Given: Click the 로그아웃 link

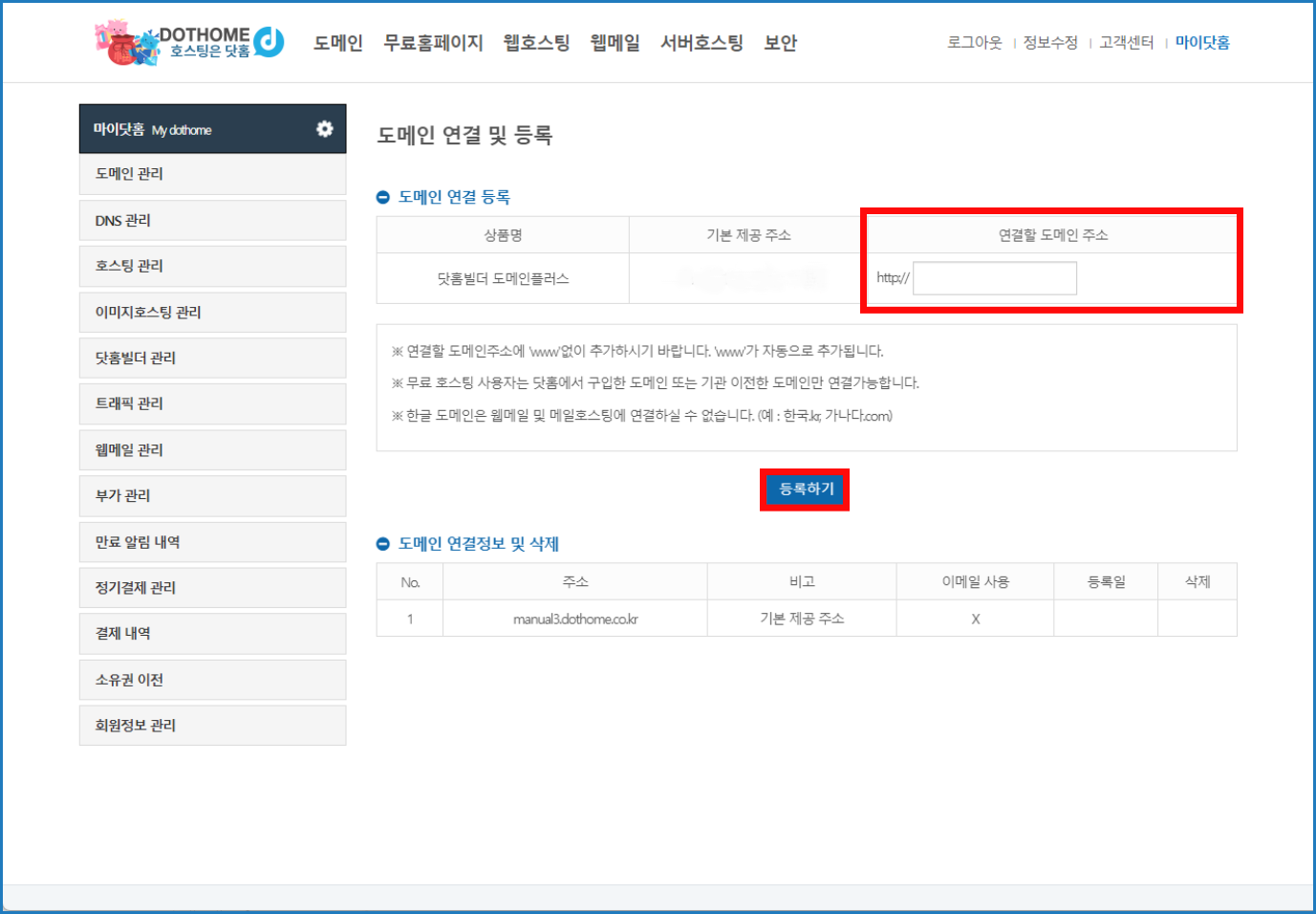Looking at the screenshot, I should point(974,43).
